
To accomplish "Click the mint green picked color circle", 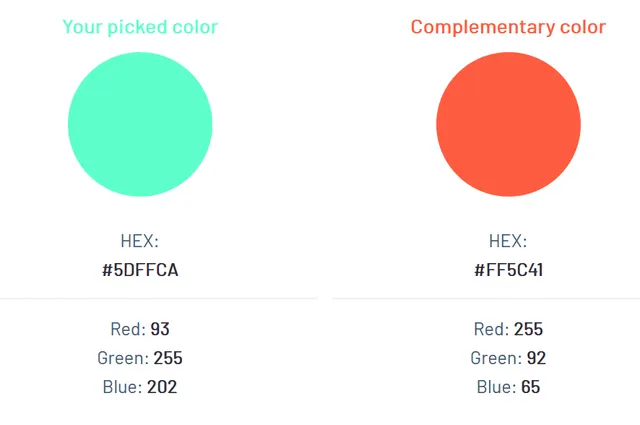I will (x=140, y=124).
